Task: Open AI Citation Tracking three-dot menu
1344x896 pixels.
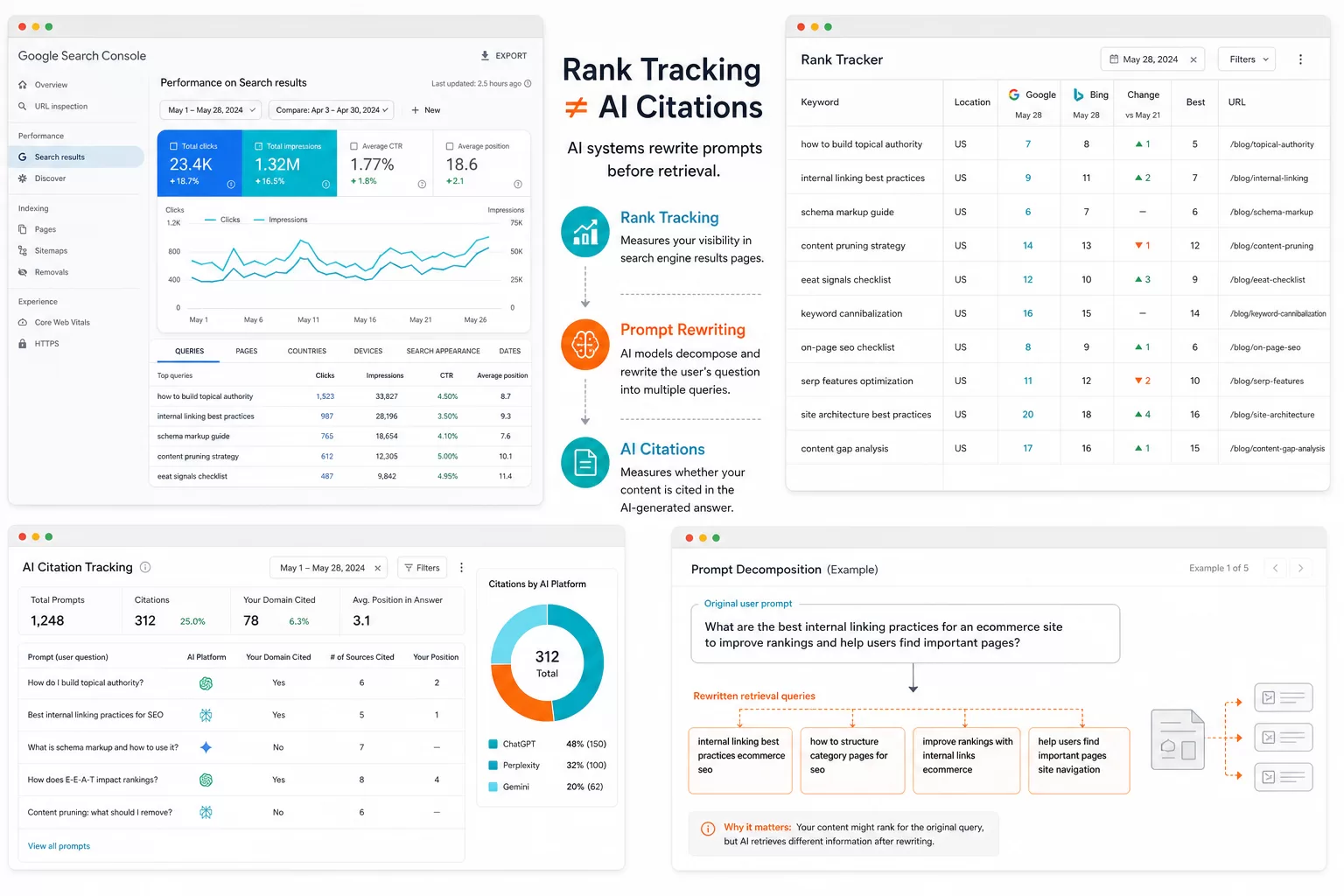Action: point(461,568)
